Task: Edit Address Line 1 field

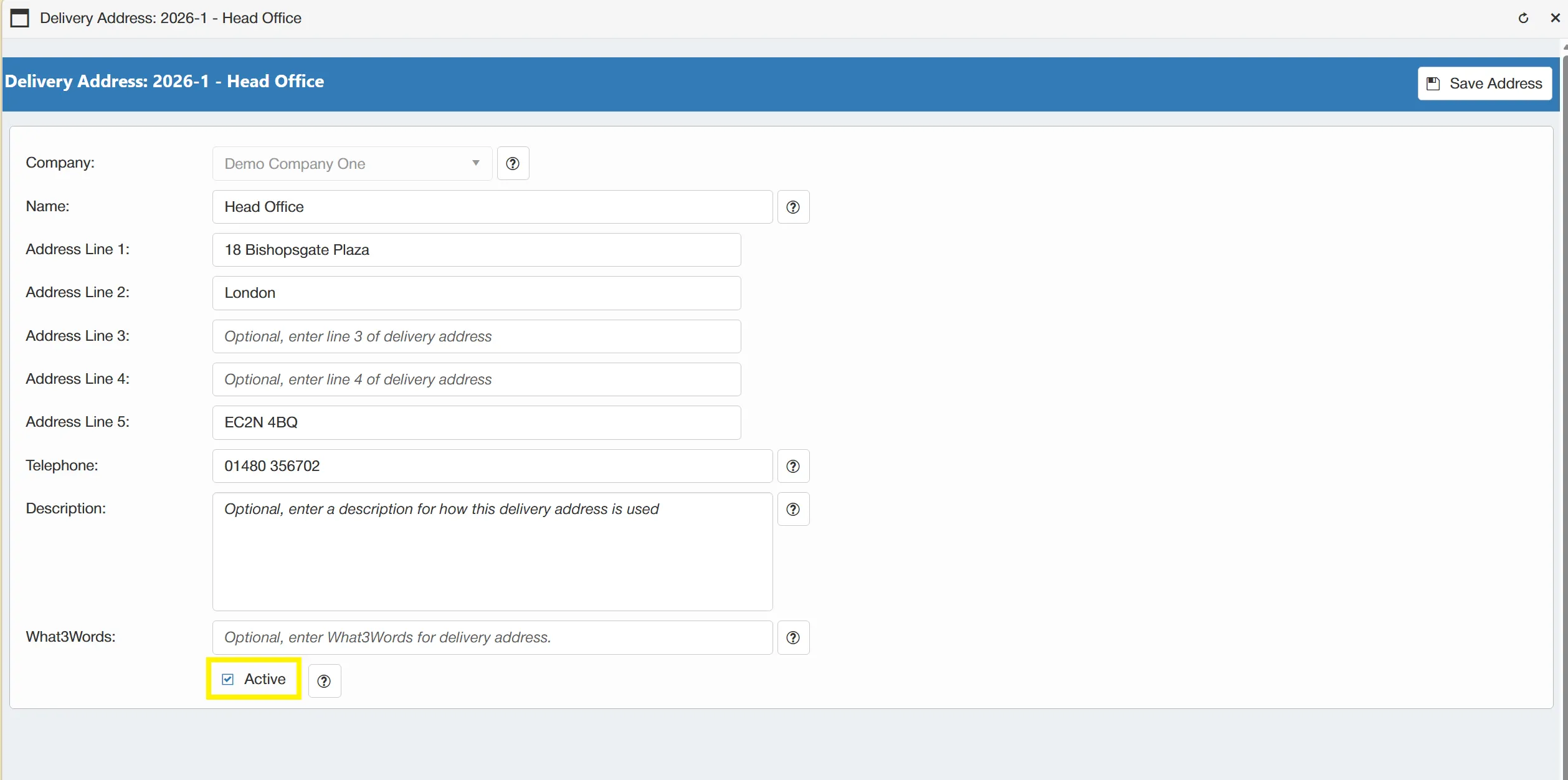Action: coord(477,250)
